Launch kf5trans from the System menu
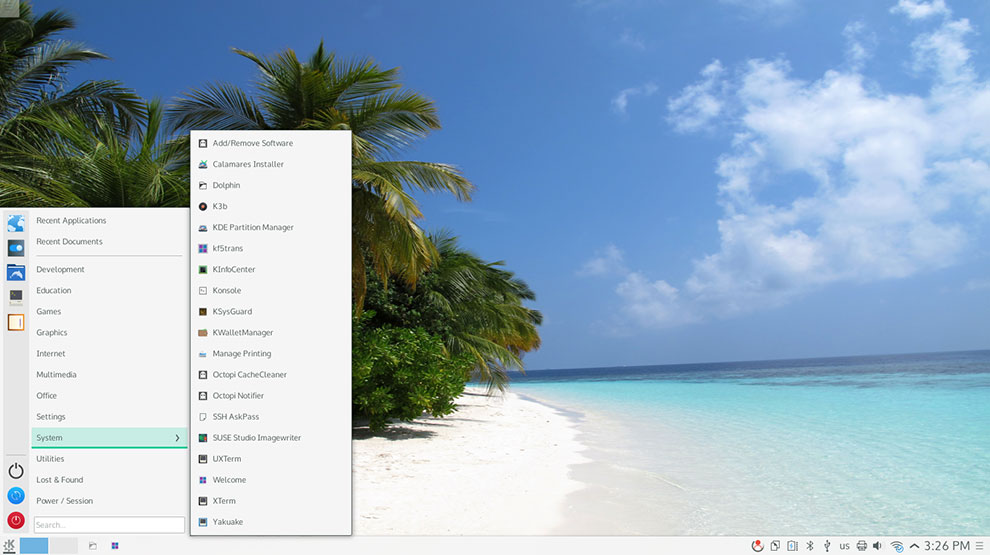The height and width of the screenshot is (555, 990). 271,248
